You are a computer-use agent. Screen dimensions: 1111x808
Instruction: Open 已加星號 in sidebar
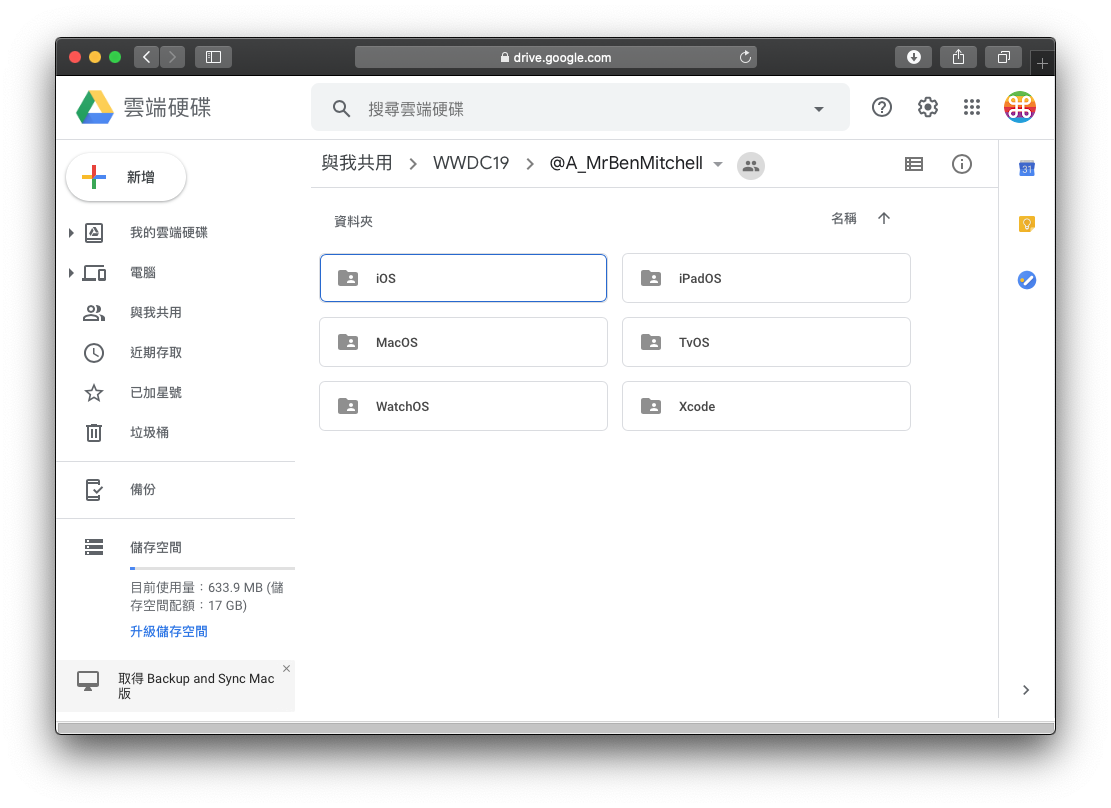coord(156,393)
